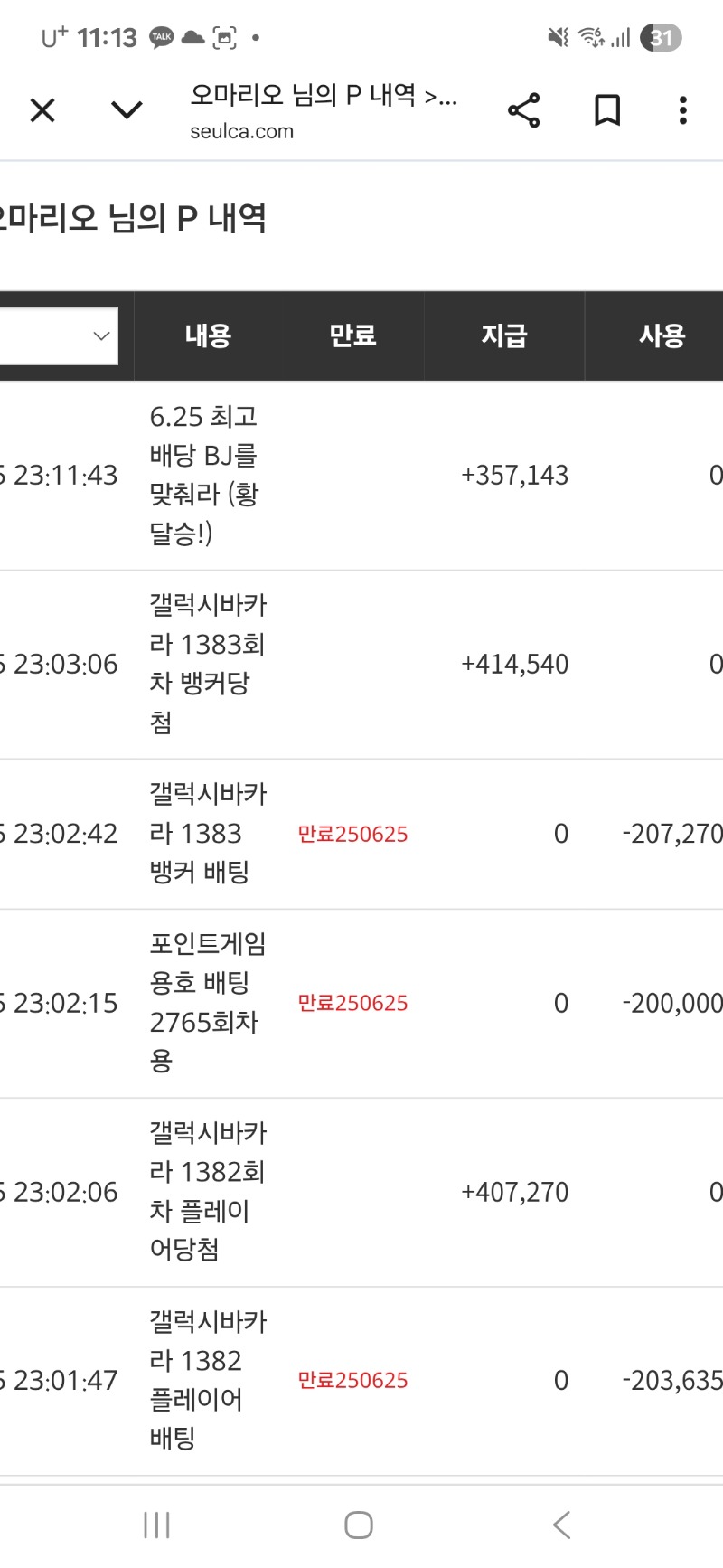The width and height of the screenshot is (723, 1568).
Task: Tap the KakaoTalk notification icon
Action: (x=162, y=37)
